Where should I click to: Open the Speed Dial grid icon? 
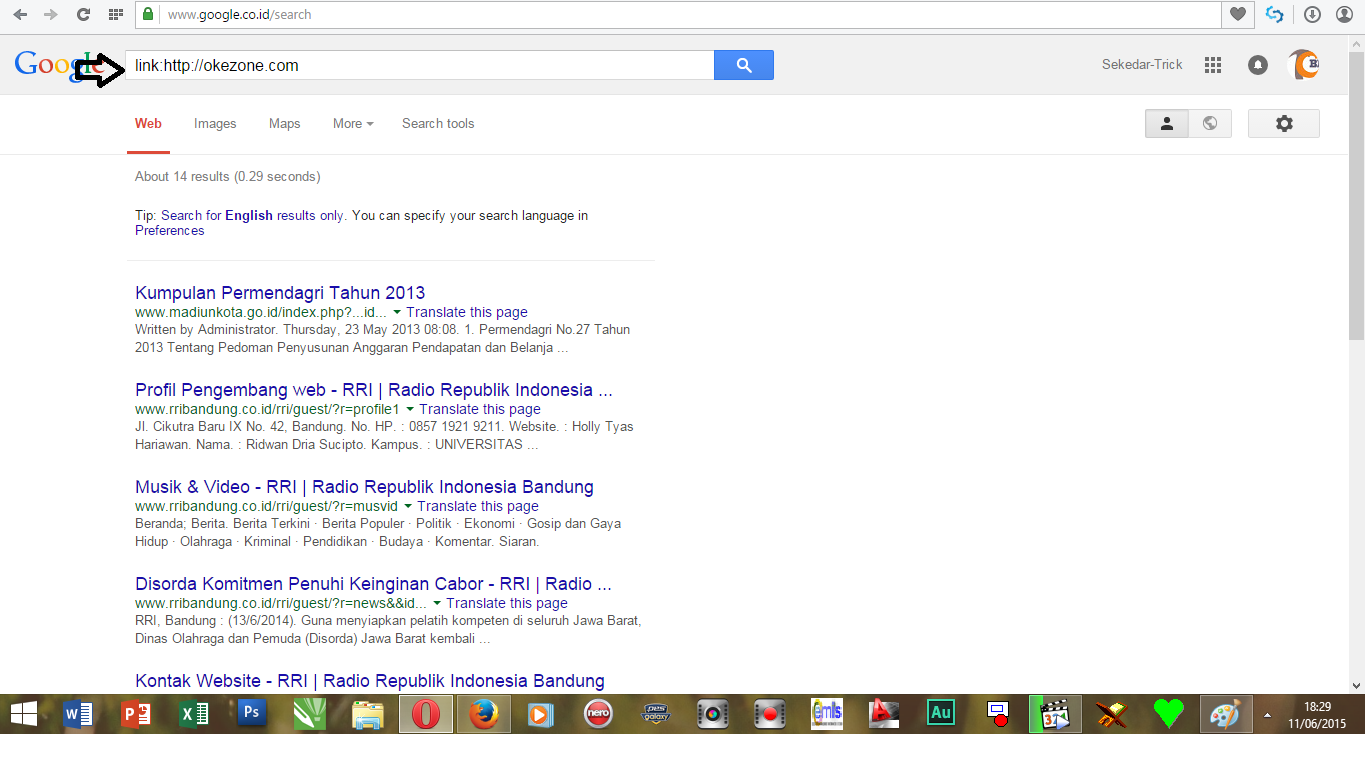tap(116, 15)
